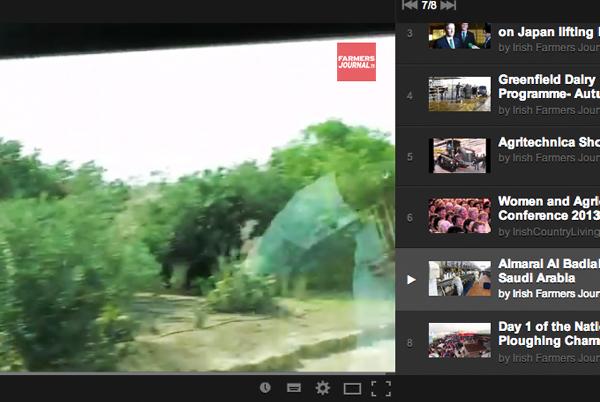Click the now-playing arrow indicator
This screenshot has height=402, width=600.
coord(411,279)
